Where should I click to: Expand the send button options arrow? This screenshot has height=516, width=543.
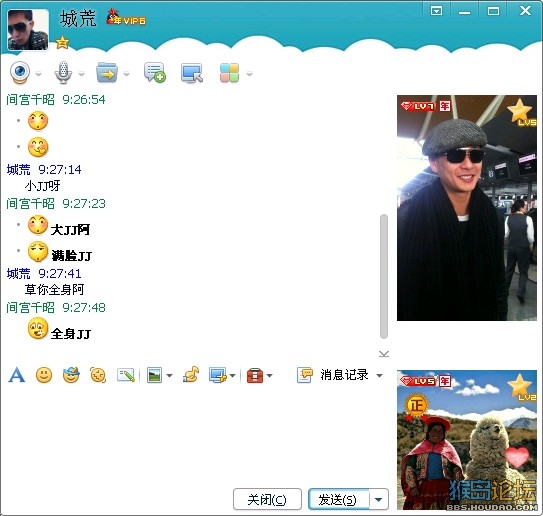[x=379, y=499]
